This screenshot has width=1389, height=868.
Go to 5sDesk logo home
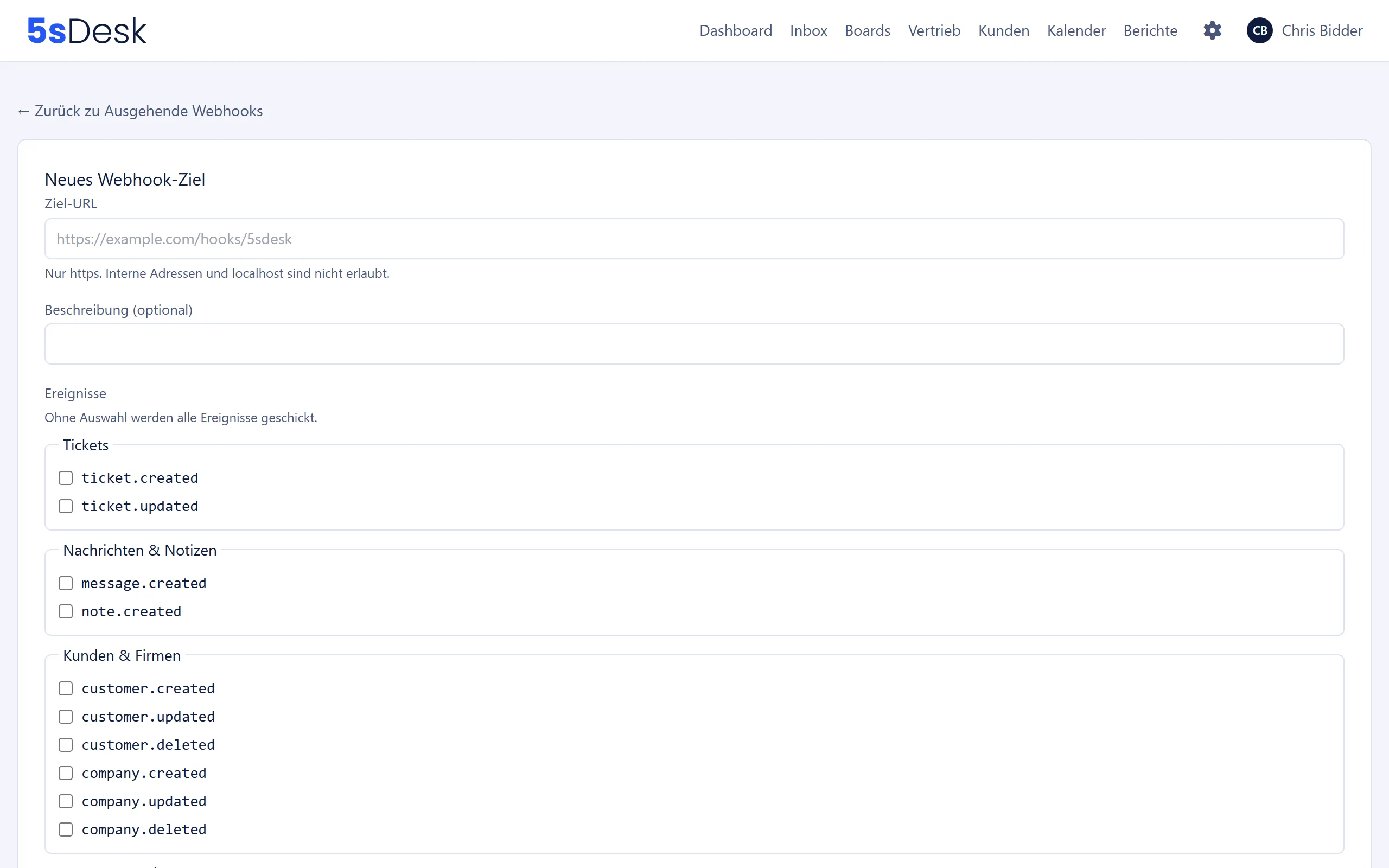click(x=87, y=30)
